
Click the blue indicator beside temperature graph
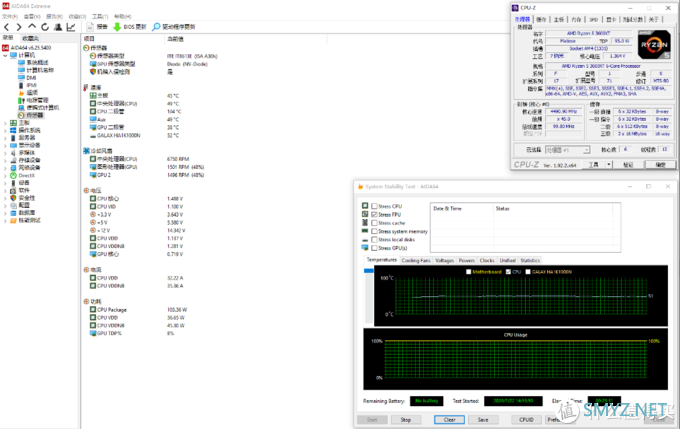coord(369,271)
